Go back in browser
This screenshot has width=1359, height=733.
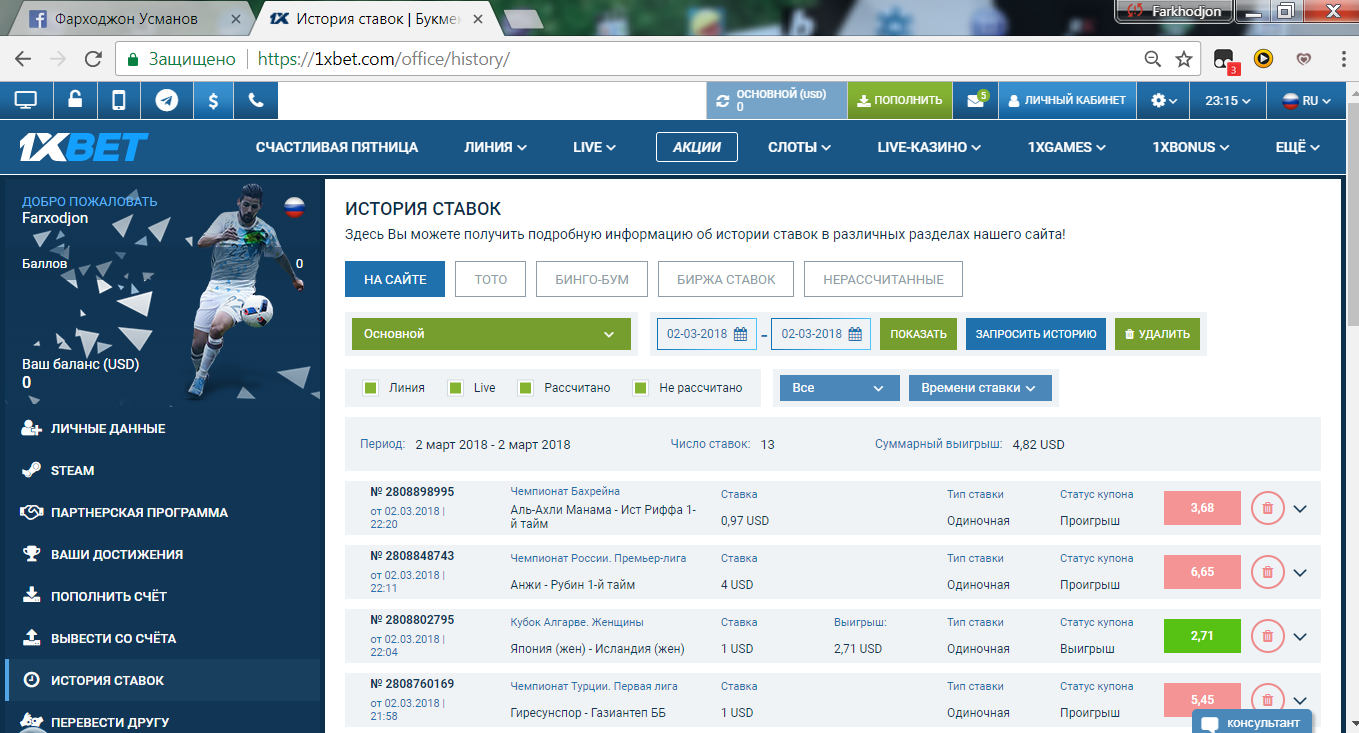tap(24, 59)
